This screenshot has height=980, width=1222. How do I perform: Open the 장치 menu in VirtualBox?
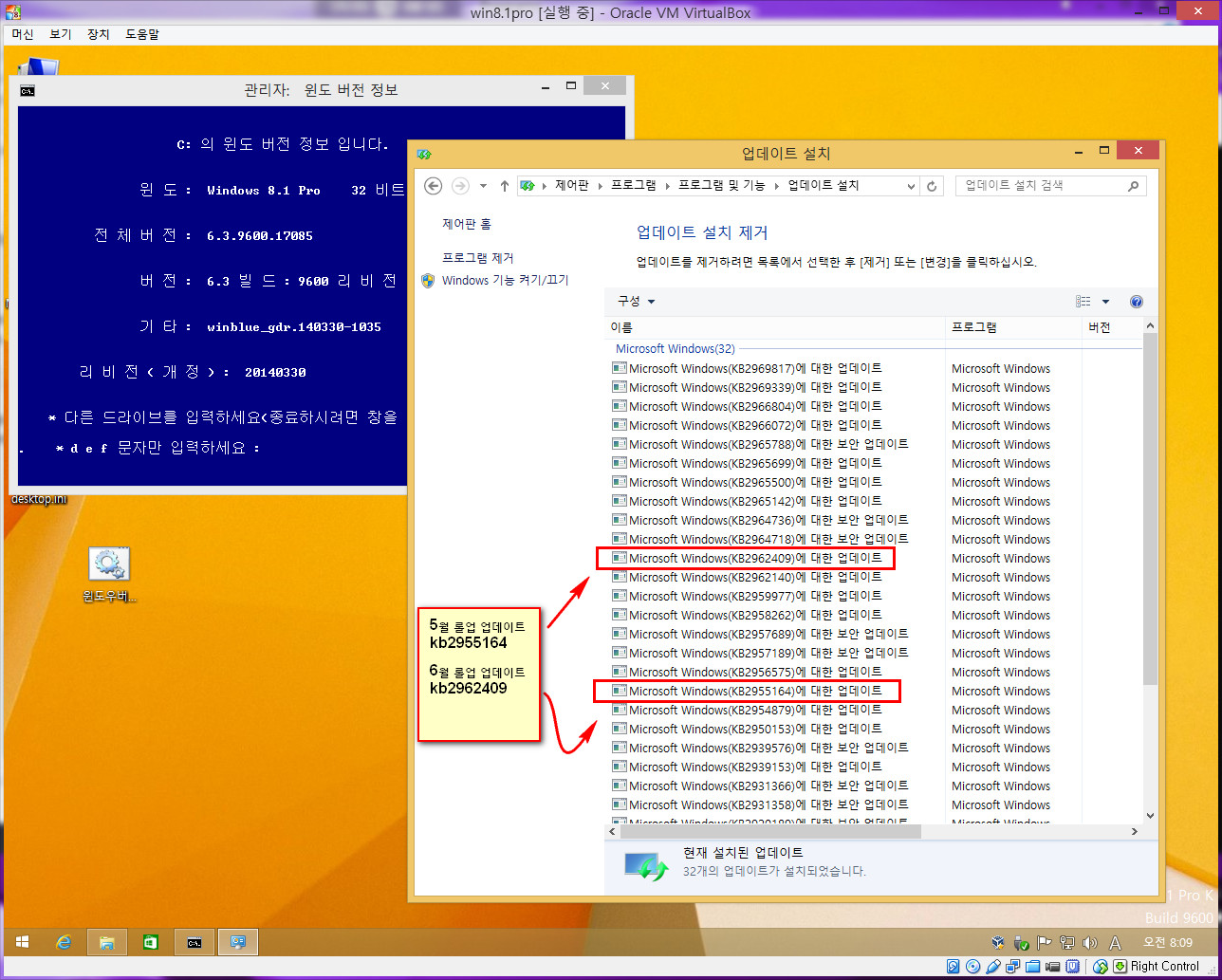coord(99,34)
